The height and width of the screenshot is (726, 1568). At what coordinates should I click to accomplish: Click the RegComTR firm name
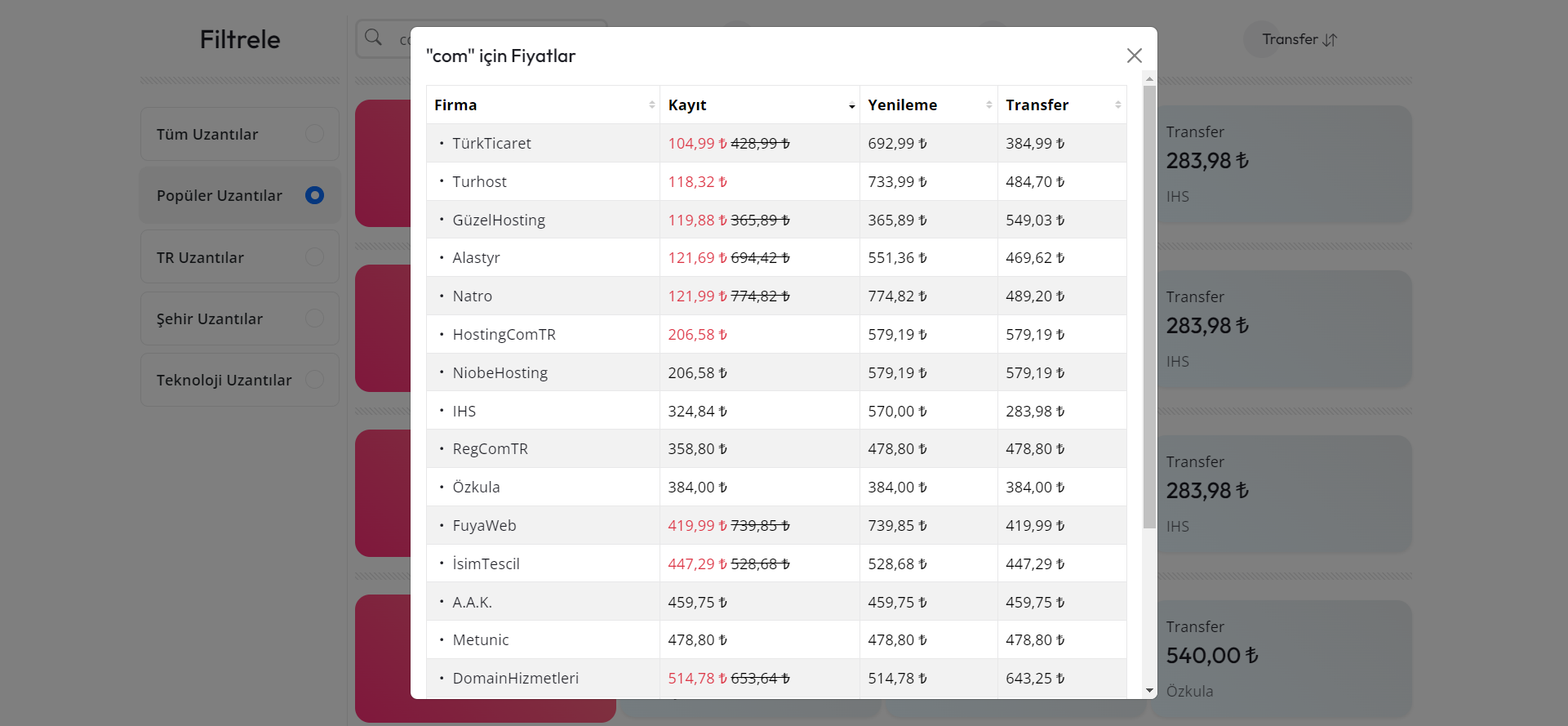(490, 448)
